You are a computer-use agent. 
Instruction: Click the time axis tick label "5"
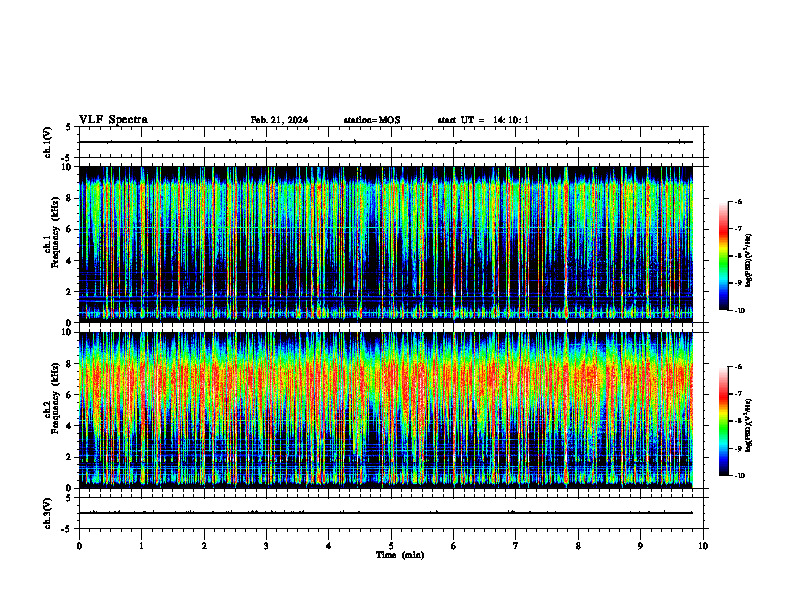(391, 546)
